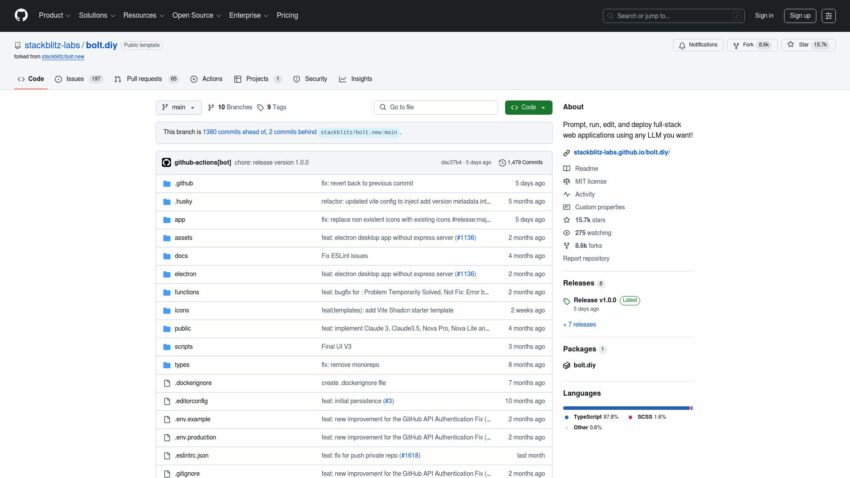Click the functions folder icon
Viewport: 850px width, 478px height.
(x=167, y=293)
